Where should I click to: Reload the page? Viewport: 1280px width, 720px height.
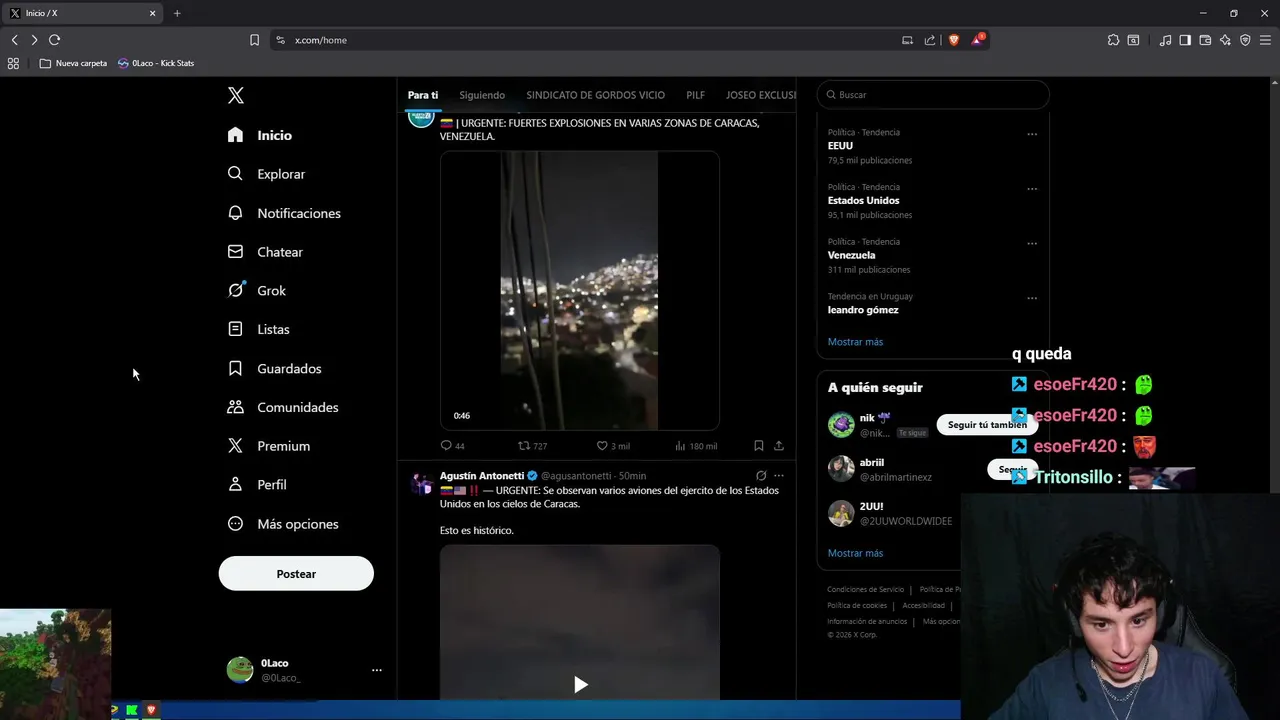[55, 40]
